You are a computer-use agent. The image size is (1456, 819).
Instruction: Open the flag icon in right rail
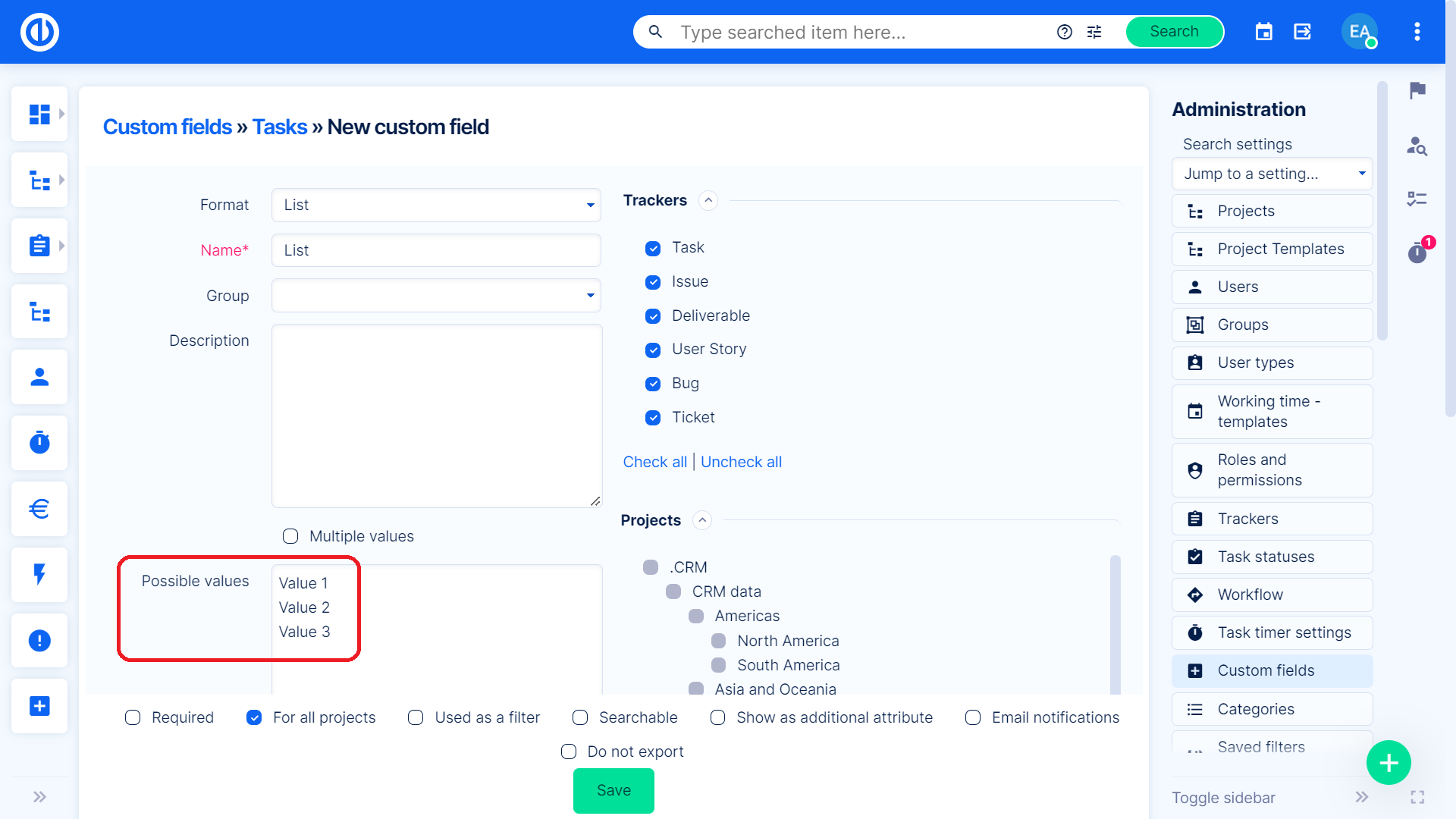[x=1417, y=91]
